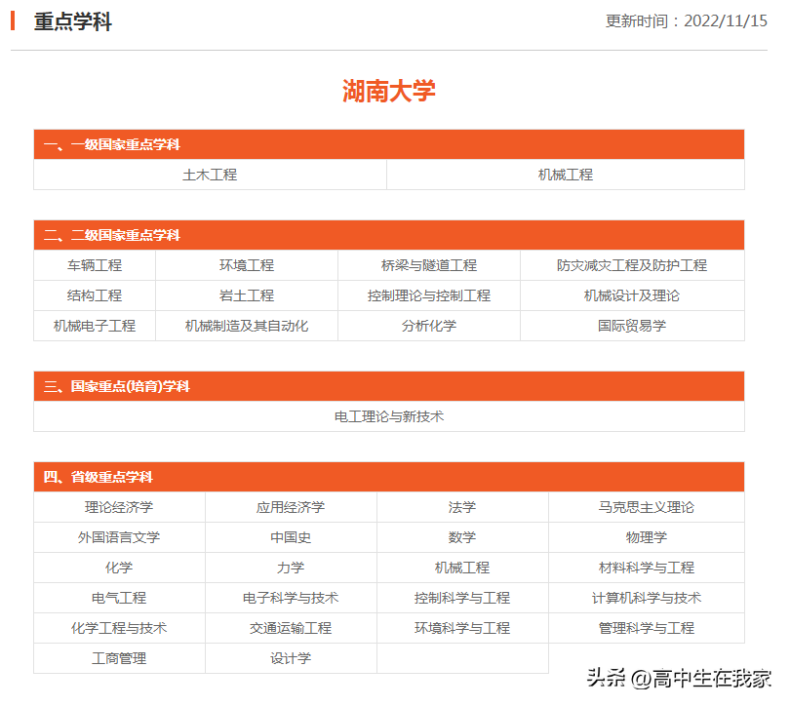Choose the "电子科学与技术" cell
The image size is (790, 706).
tap(291, 598)
